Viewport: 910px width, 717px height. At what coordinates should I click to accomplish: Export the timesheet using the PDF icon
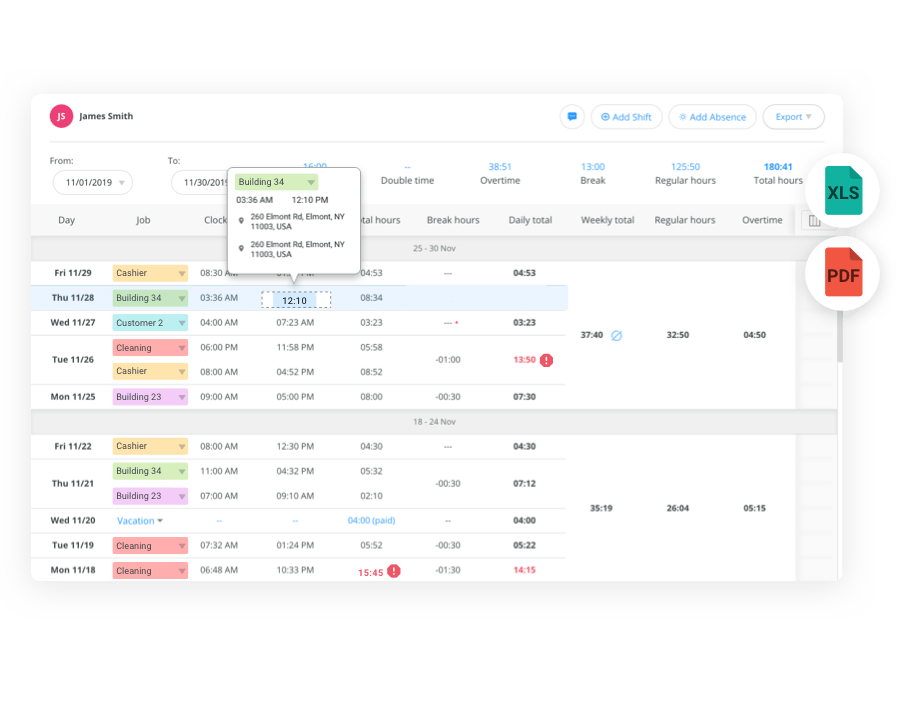coord(842,272)
